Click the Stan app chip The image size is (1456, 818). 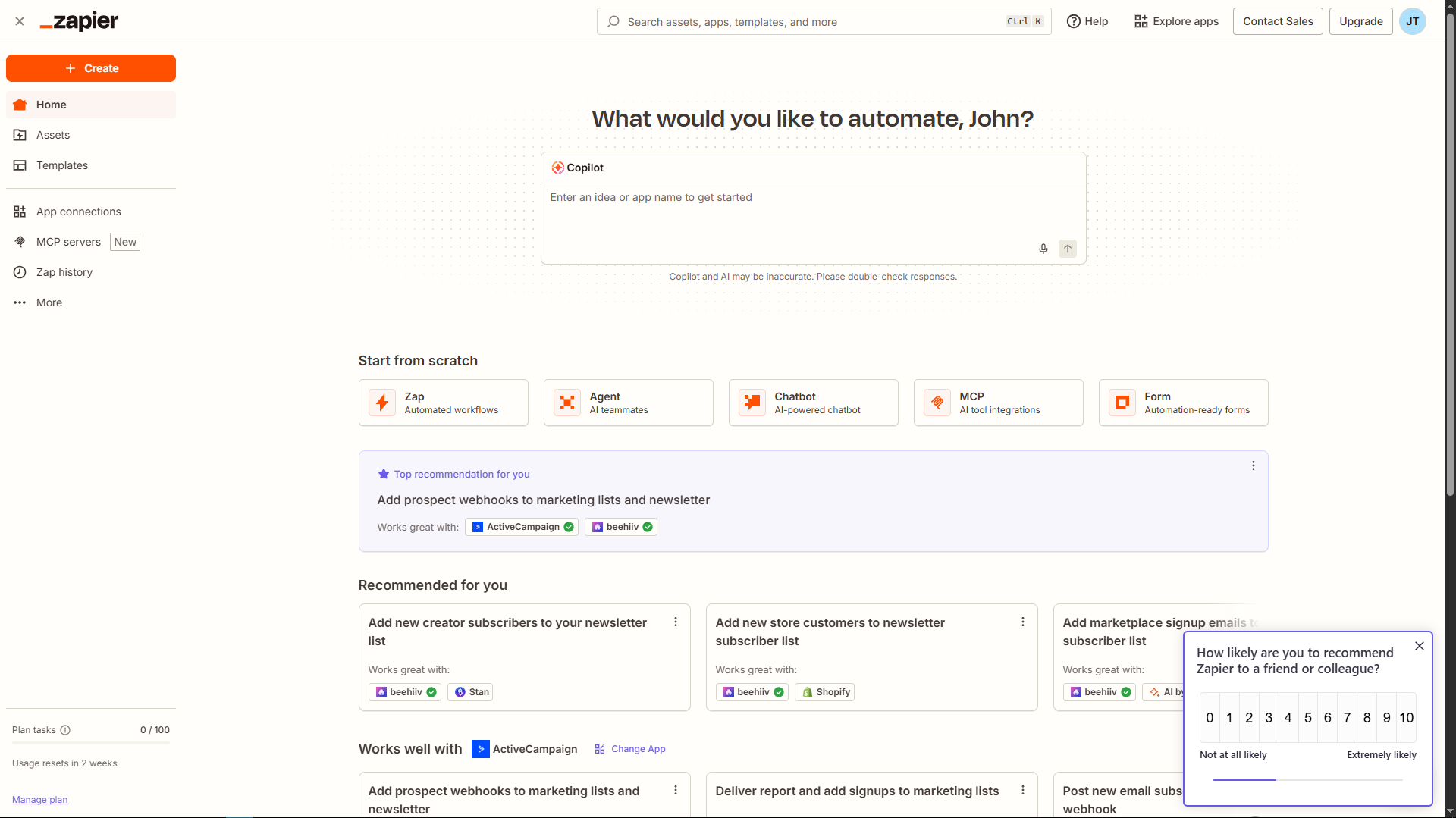pos(470,692)
